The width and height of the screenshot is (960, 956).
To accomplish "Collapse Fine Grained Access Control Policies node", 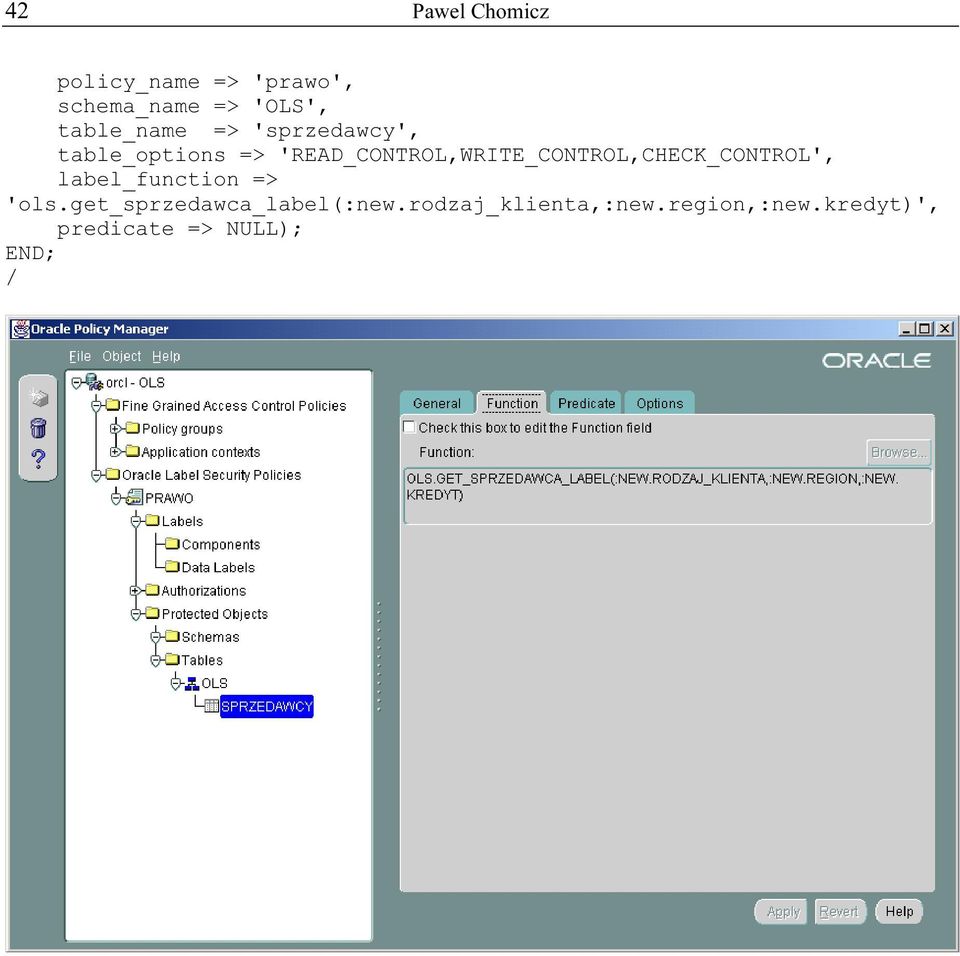I will click(x=96, y=406).
